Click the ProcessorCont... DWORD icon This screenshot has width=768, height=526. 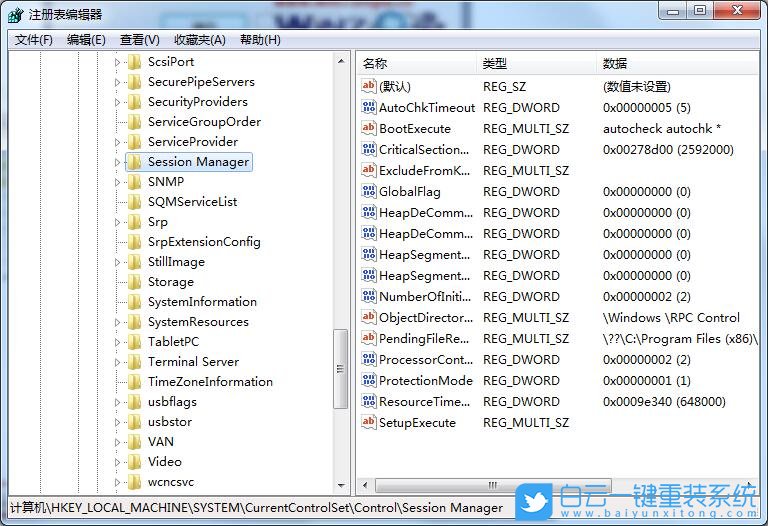tap(368, 359)
